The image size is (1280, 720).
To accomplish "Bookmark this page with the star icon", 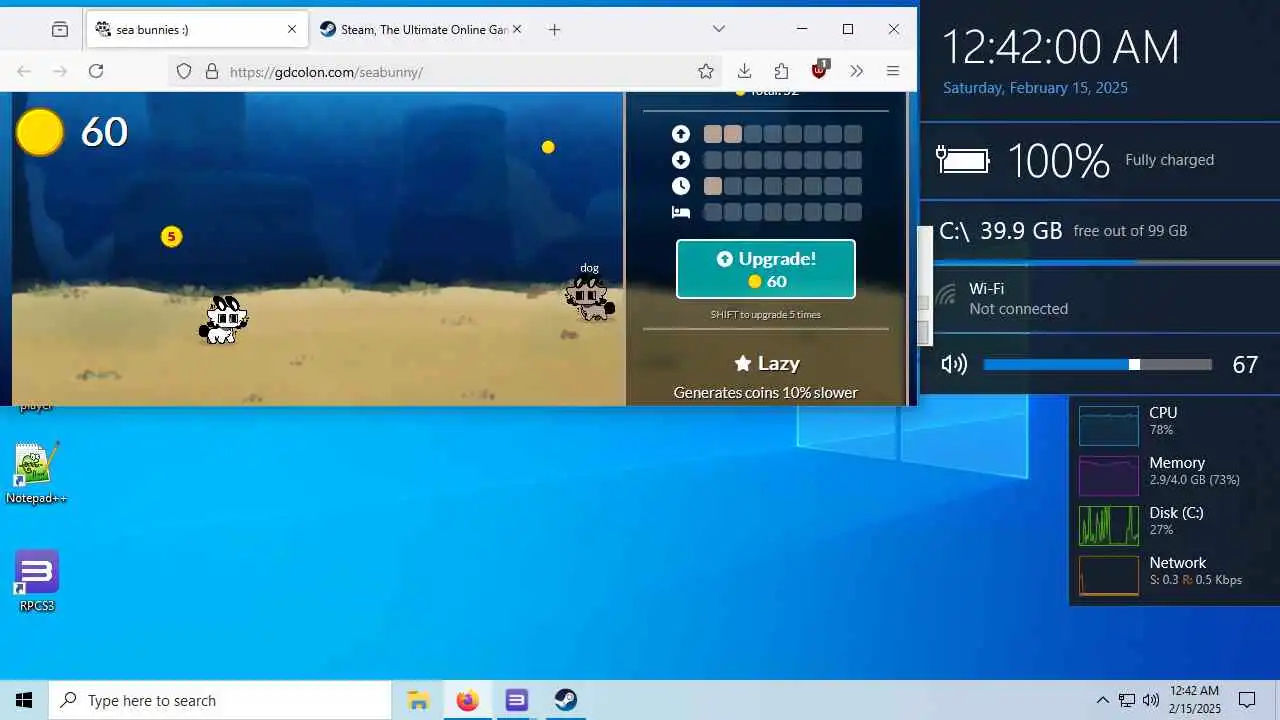I will click(x=706, y=71).
